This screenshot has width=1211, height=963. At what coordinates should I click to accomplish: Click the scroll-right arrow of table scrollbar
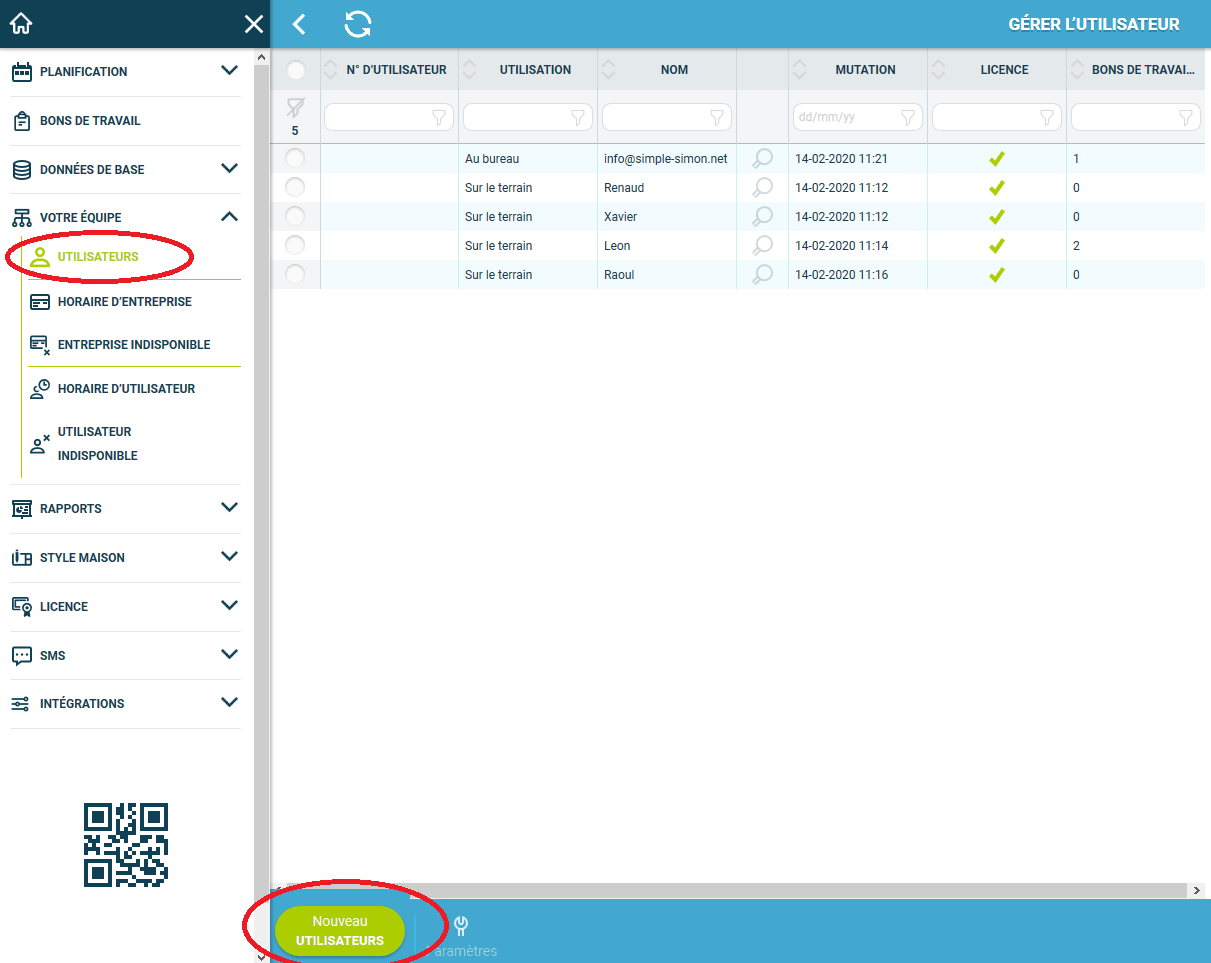click(1197, 890)
